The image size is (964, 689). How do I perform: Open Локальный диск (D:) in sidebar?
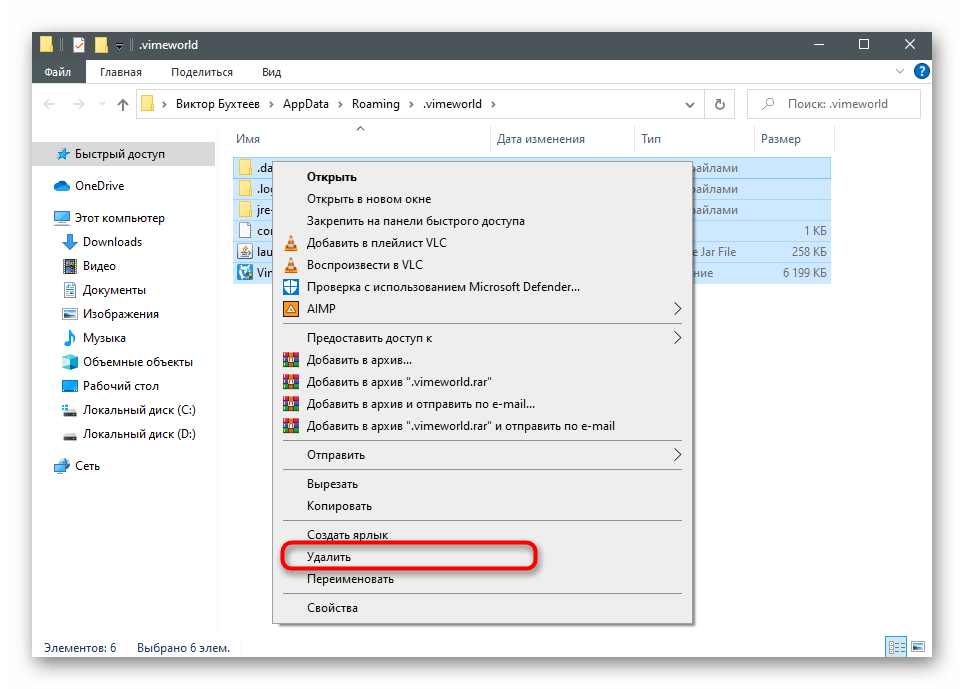pos(139,434)
